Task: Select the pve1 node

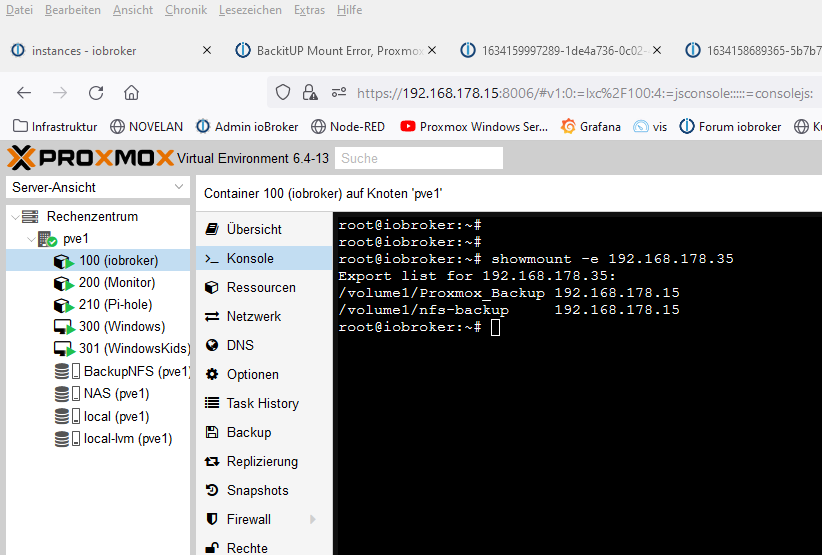Action: 76,239
